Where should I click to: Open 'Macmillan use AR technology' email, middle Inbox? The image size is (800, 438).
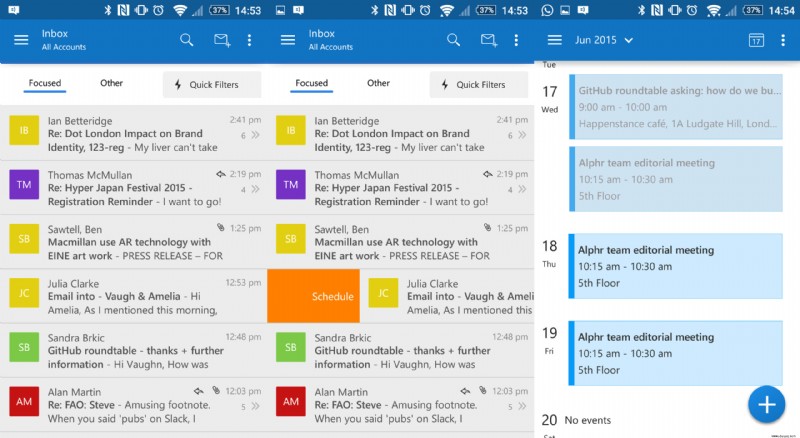tap(401, 242)
